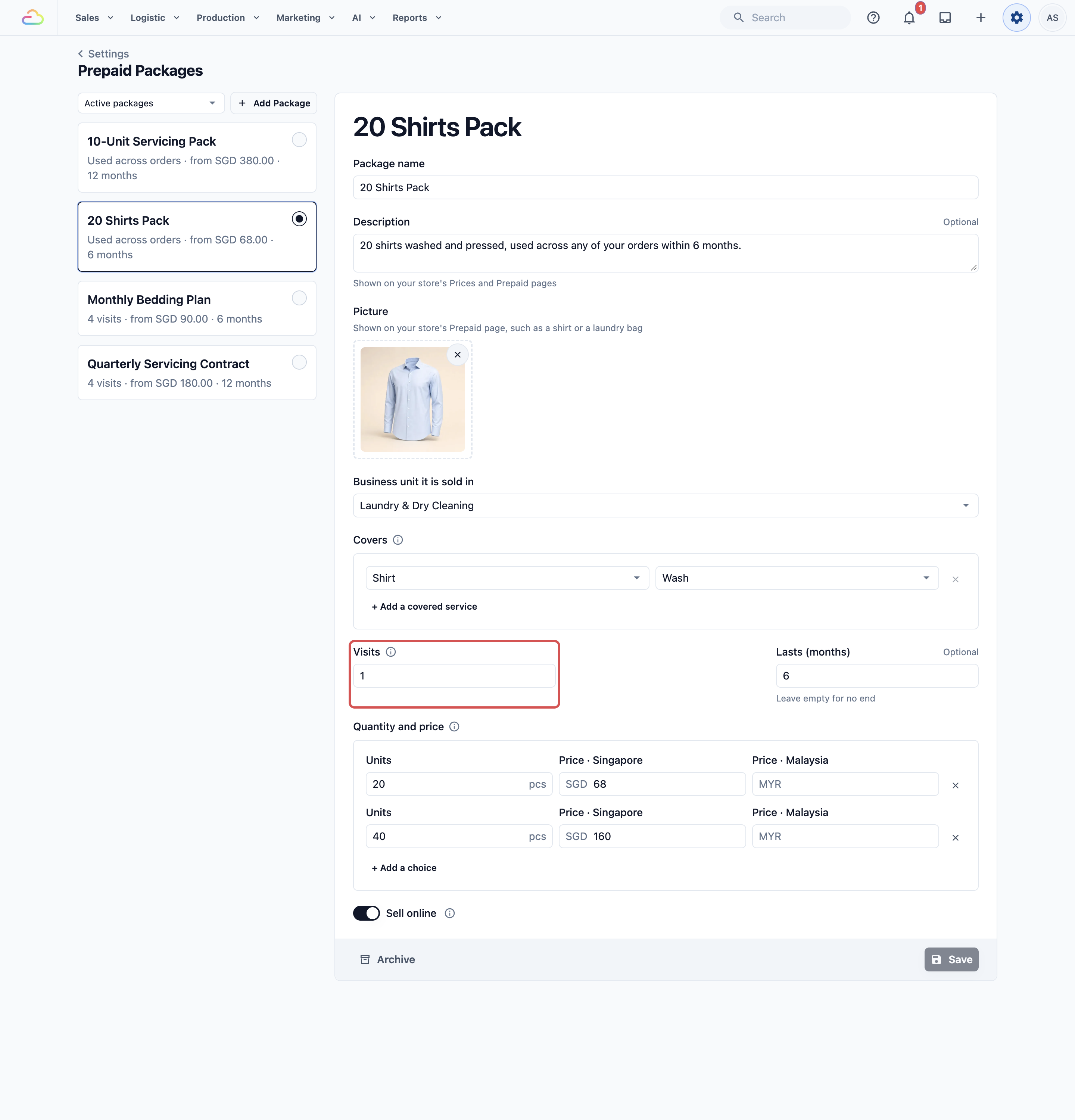Open the help question mark icon
Image resolution: width=1075 pixels, height=1120 pixels.
pyautogui.click(x=873, y=18)
